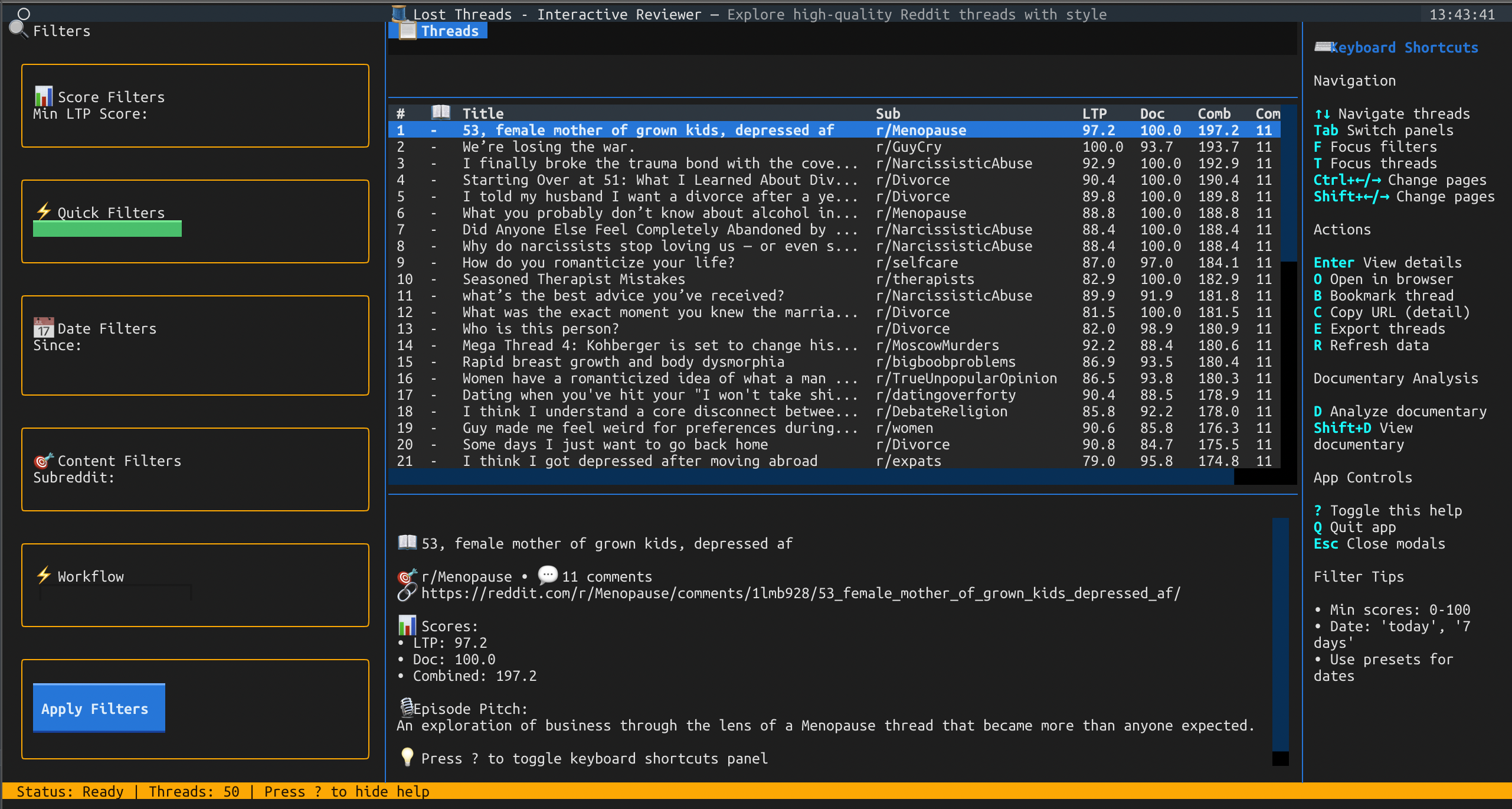1512x809 pixels.
Task: Click the link chain icon beside URL
Action: (x=407, y=592)
